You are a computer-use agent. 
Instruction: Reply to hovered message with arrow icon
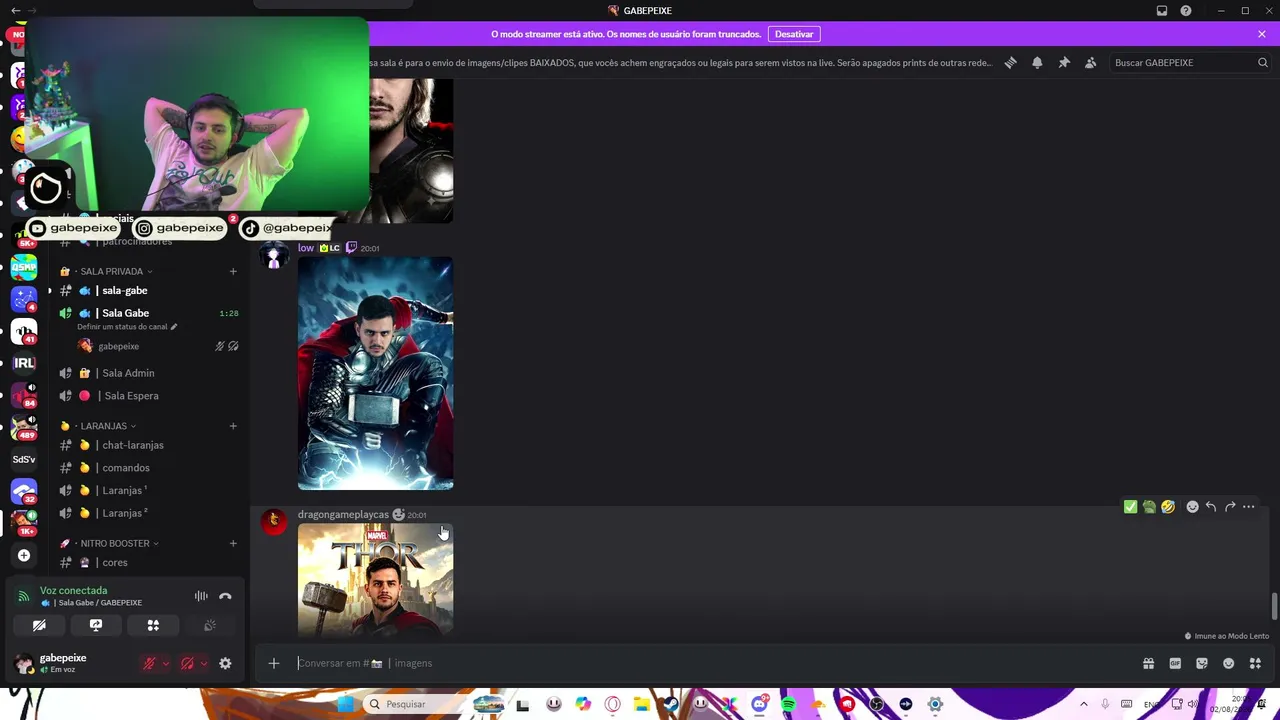click(x=1211, y=507)
